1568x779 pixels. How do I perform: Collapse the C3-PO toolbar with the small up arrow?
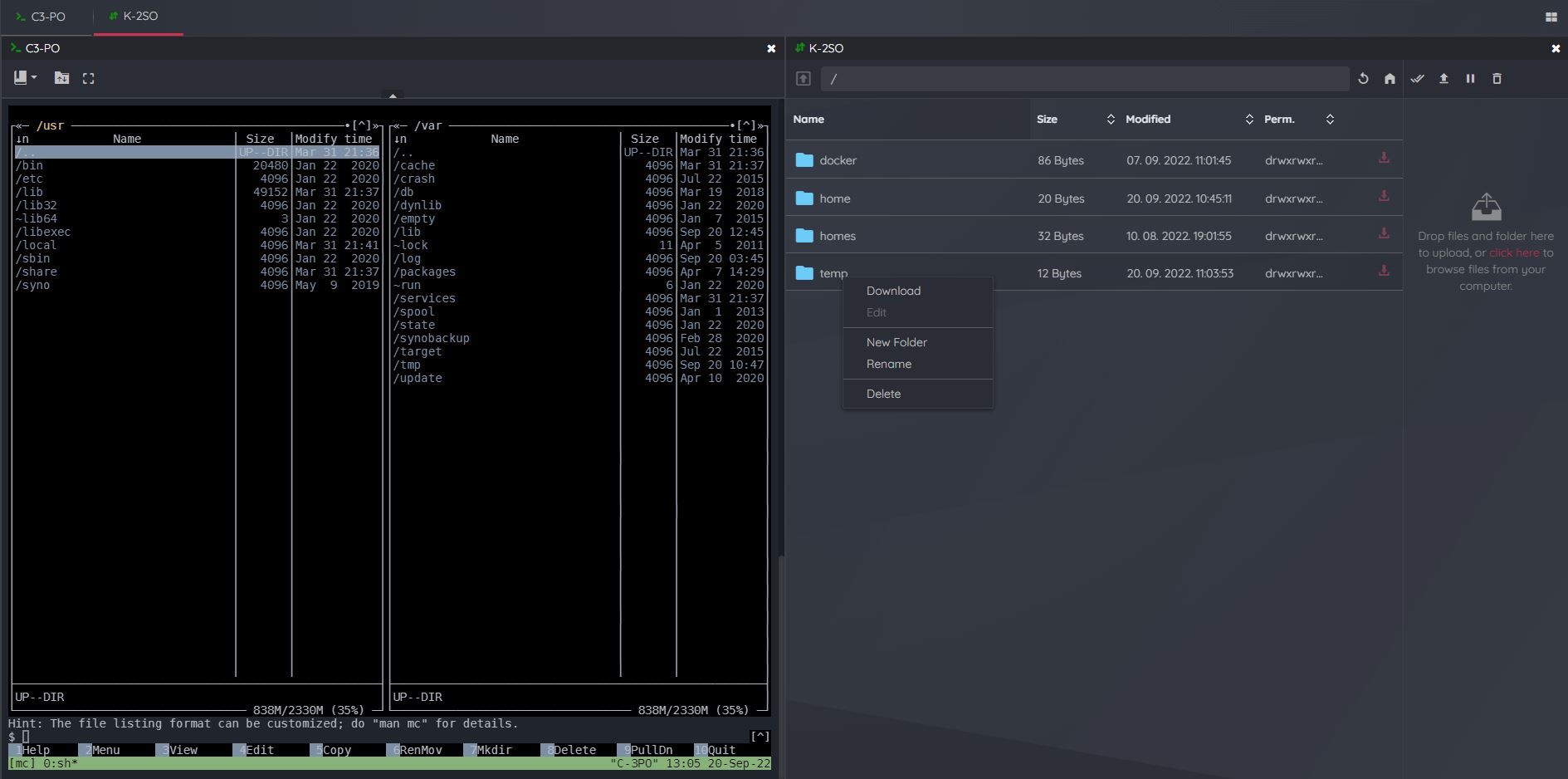click(x=393, y=96)
